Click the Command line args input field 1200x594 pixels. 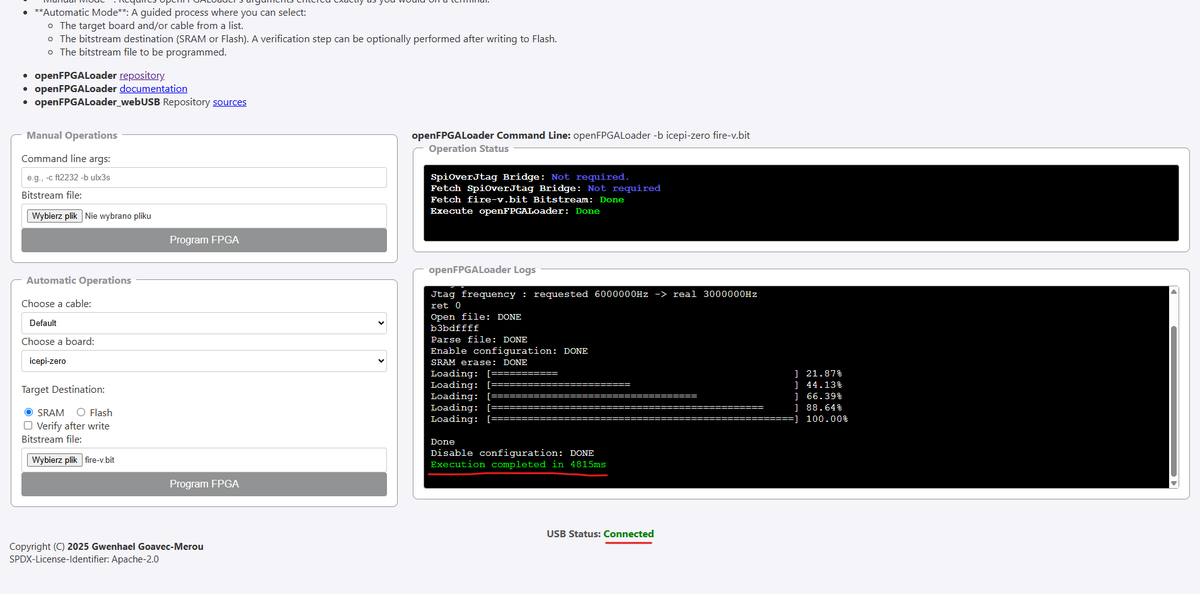tap(204, 177)
